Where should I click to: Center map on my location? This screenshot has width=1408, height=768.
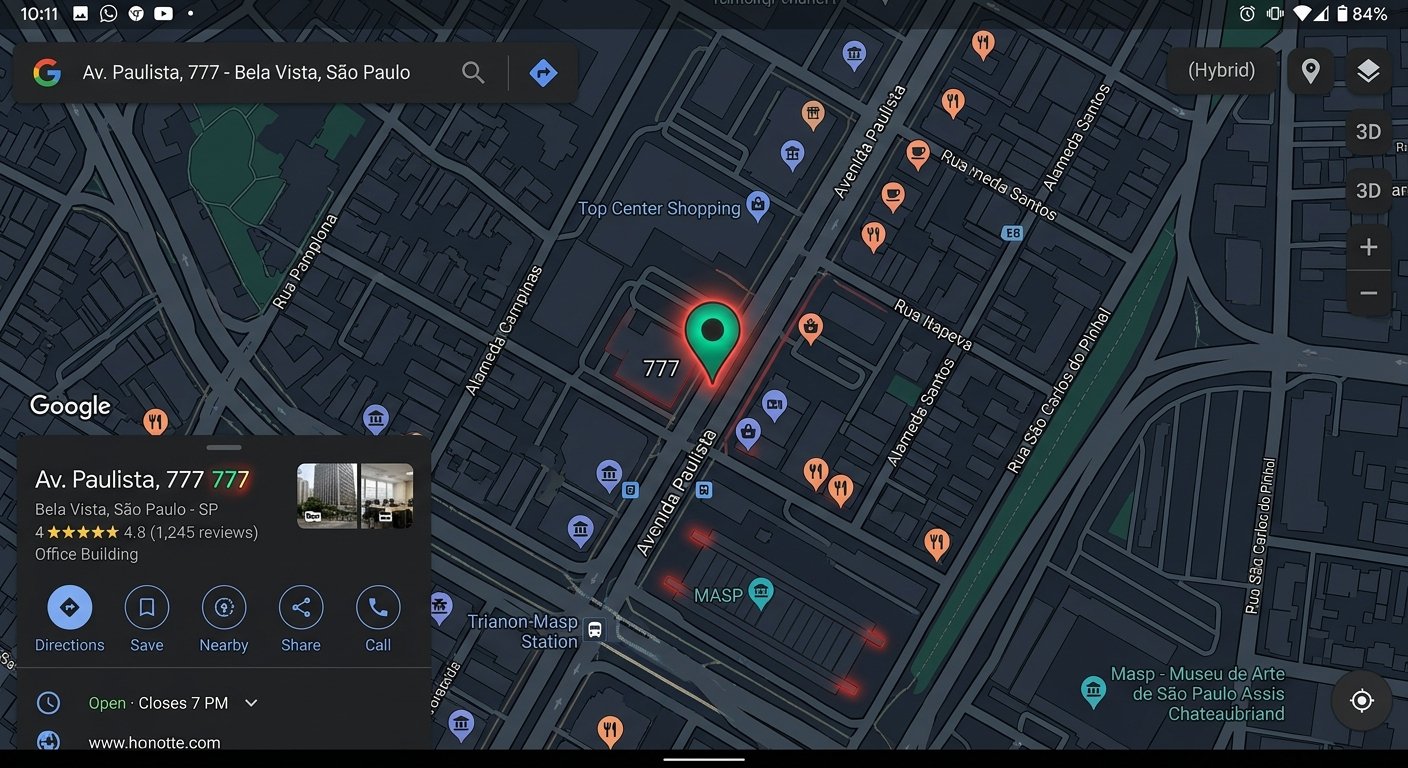coord(1362,701)
